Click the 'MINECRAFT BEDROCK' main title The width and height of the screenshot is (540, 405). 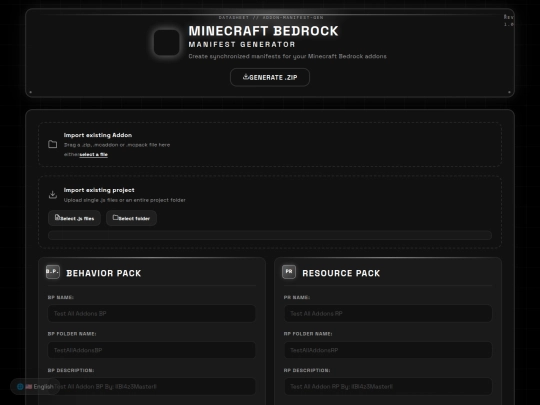click(263, 31)
